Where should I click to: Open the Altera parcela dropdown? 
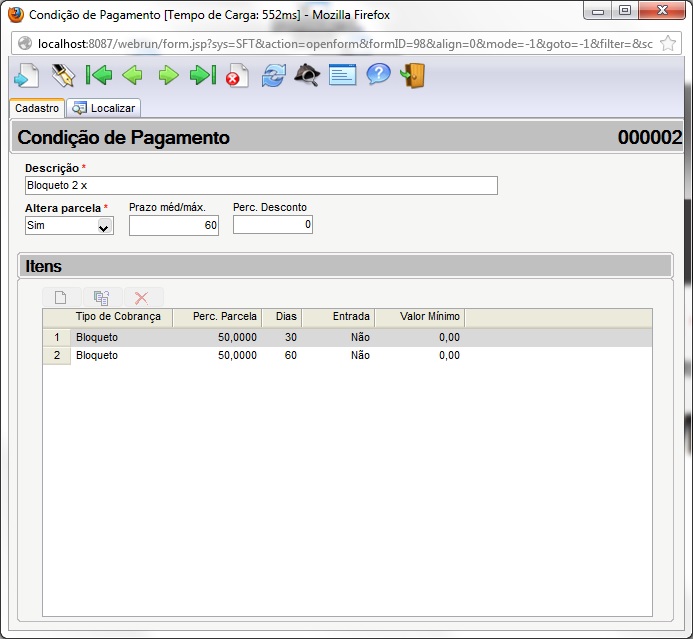point(69,226)
